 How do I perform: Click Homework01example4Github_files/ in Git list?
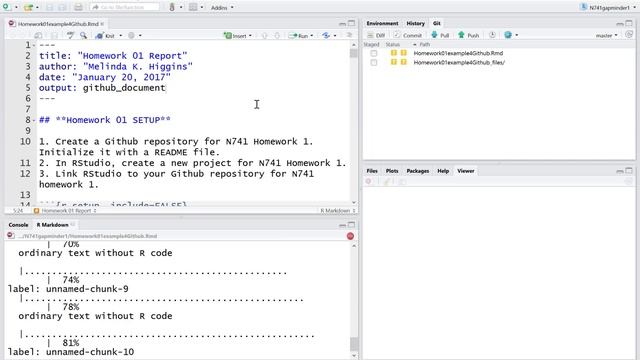459,62
